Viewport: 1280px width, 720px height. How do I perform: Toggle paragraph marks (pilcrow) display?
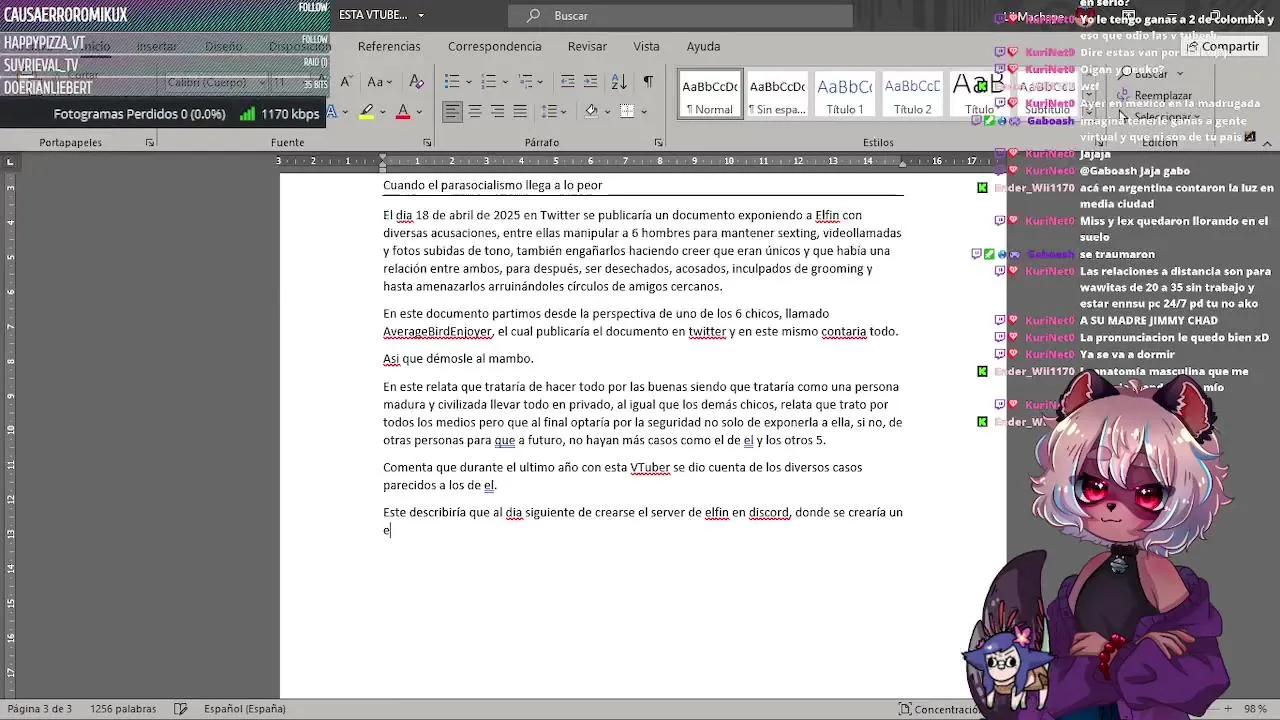click(x=648, y=82)
